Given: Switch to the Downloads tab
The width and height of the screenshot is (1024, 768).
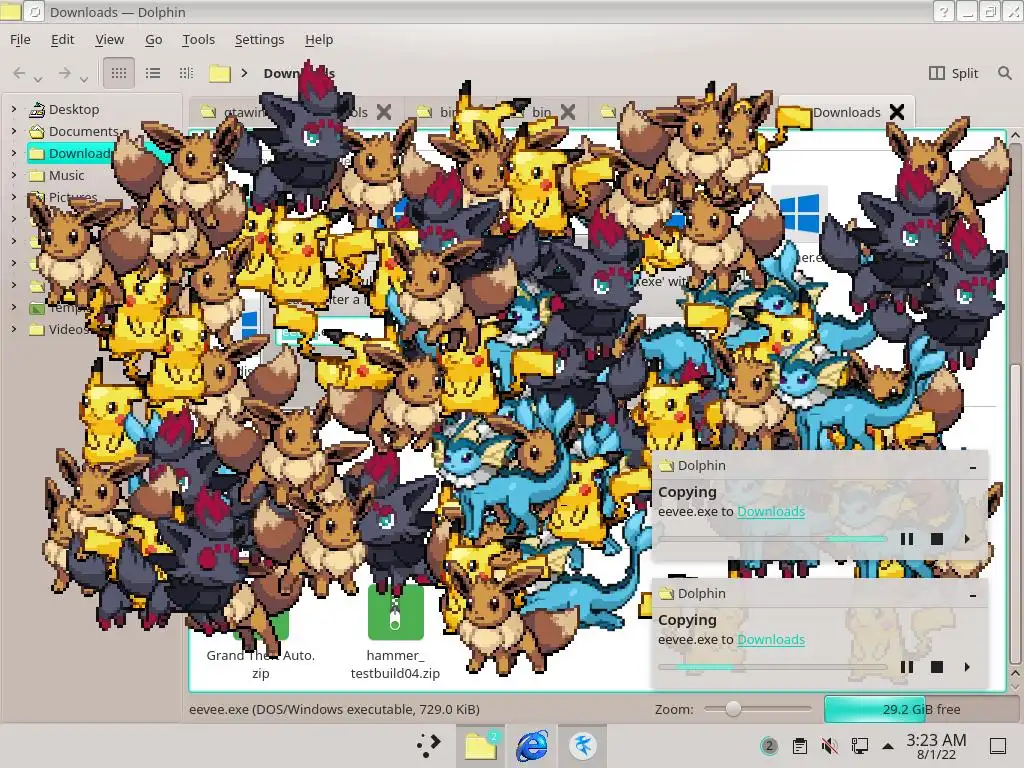Looking at the screenshot, I should 846,112.
